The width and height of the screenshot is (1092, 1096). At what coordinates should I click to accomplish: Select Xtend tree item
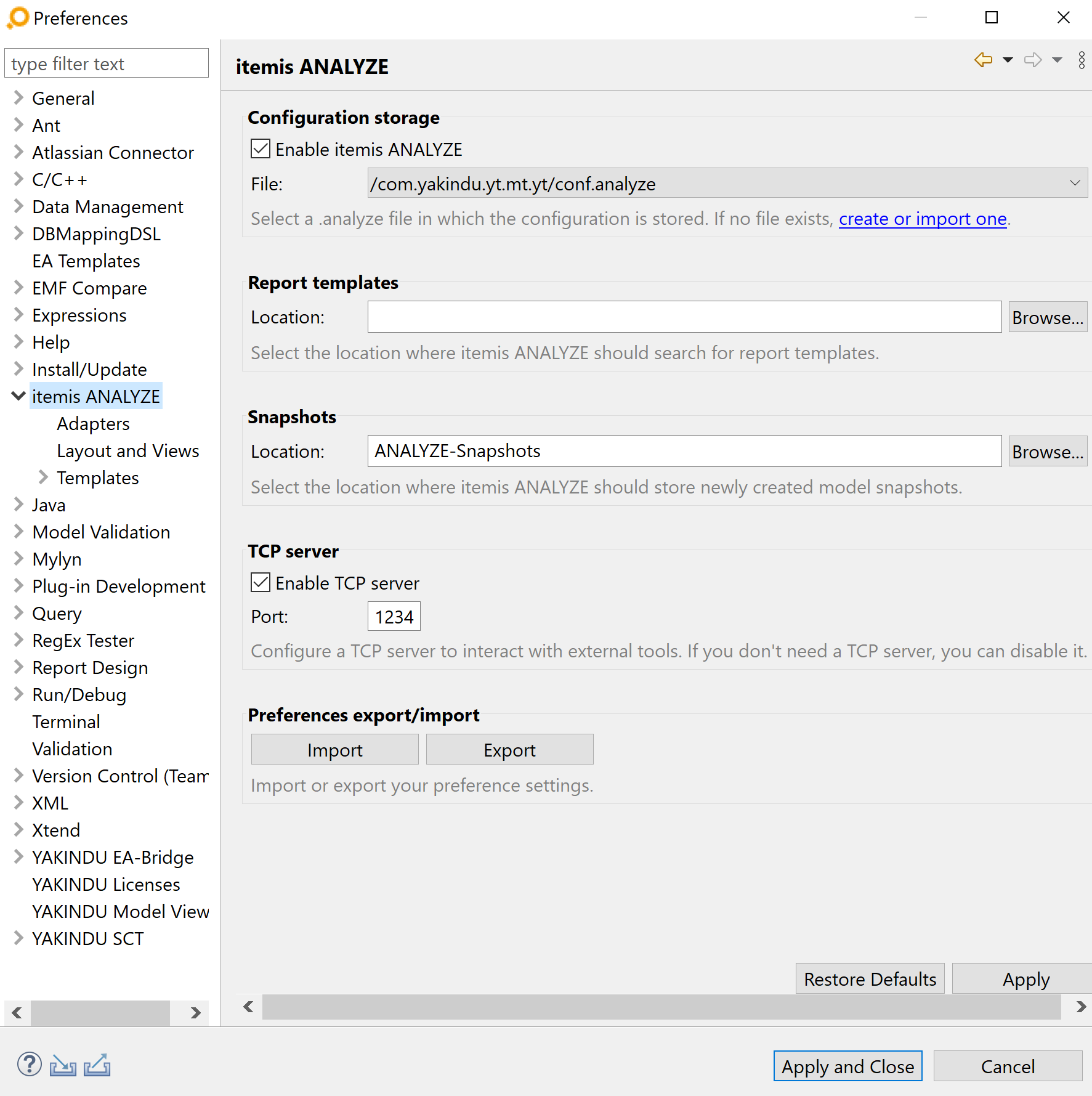[x=56, y=830]
